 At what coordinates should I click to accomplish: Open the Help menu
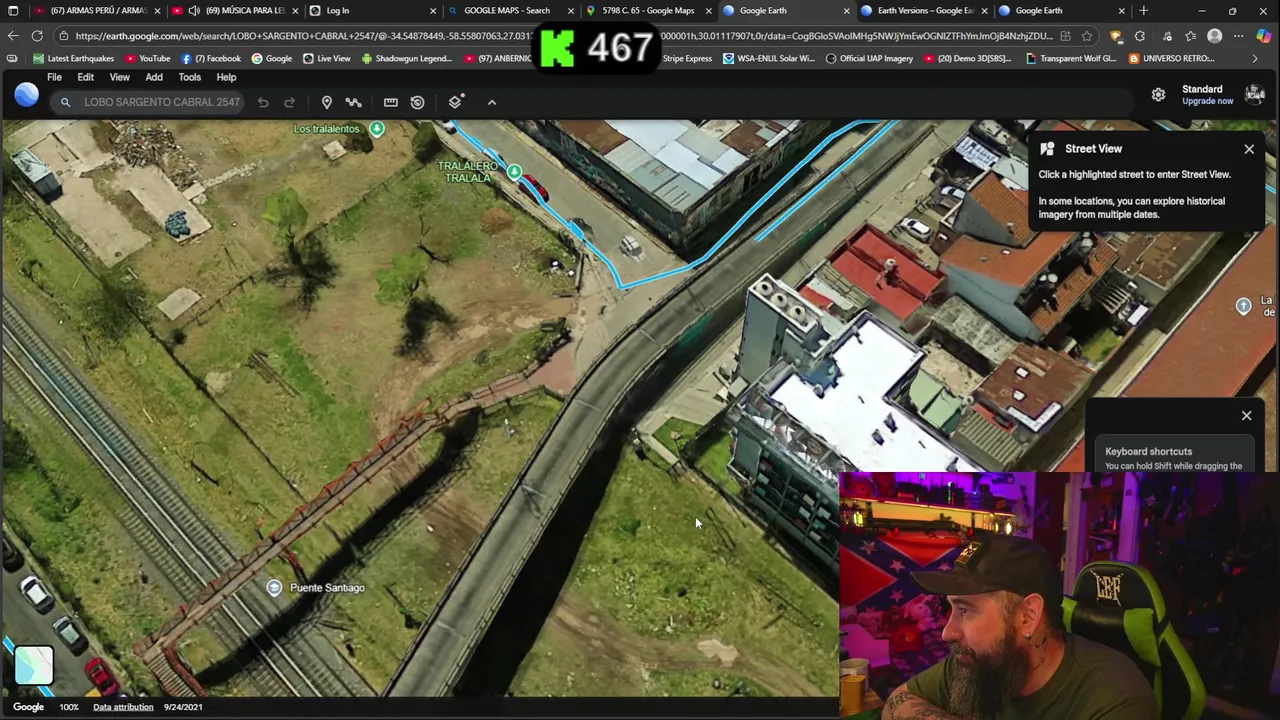pyautogui.click(x=226, y=77)
